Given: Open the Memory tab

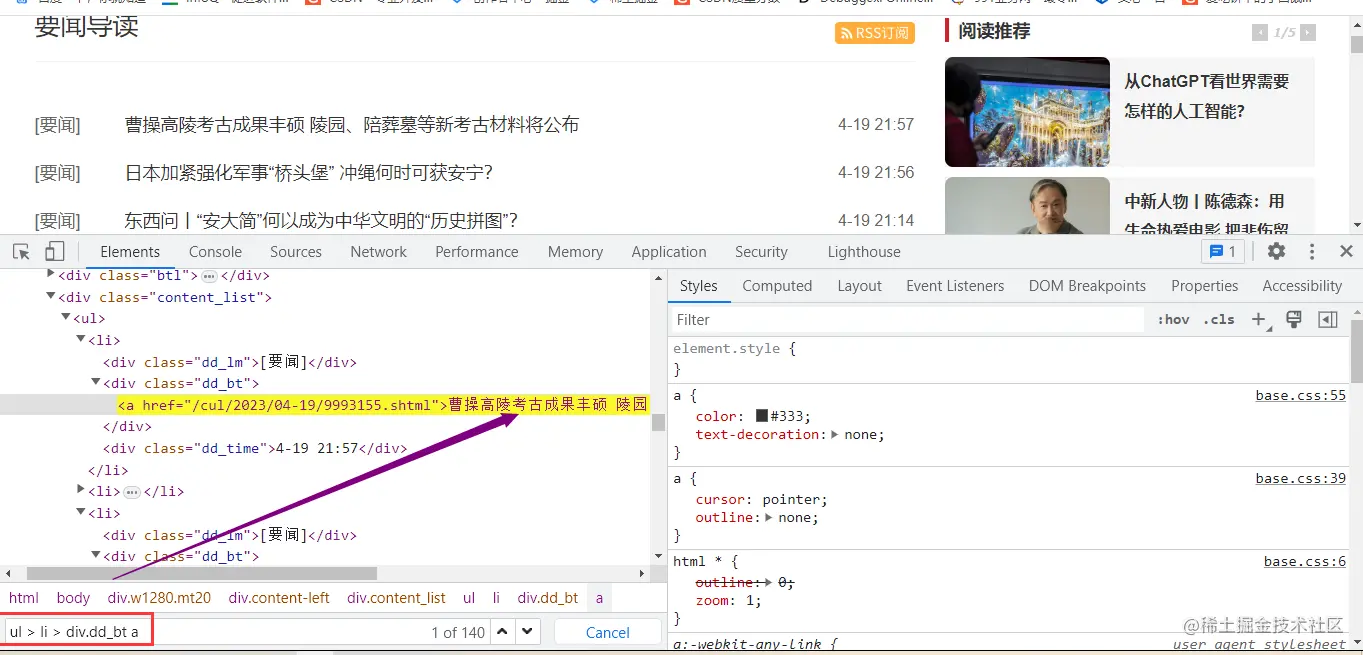Looking at the screenshot, I should (x=575, y=252).
